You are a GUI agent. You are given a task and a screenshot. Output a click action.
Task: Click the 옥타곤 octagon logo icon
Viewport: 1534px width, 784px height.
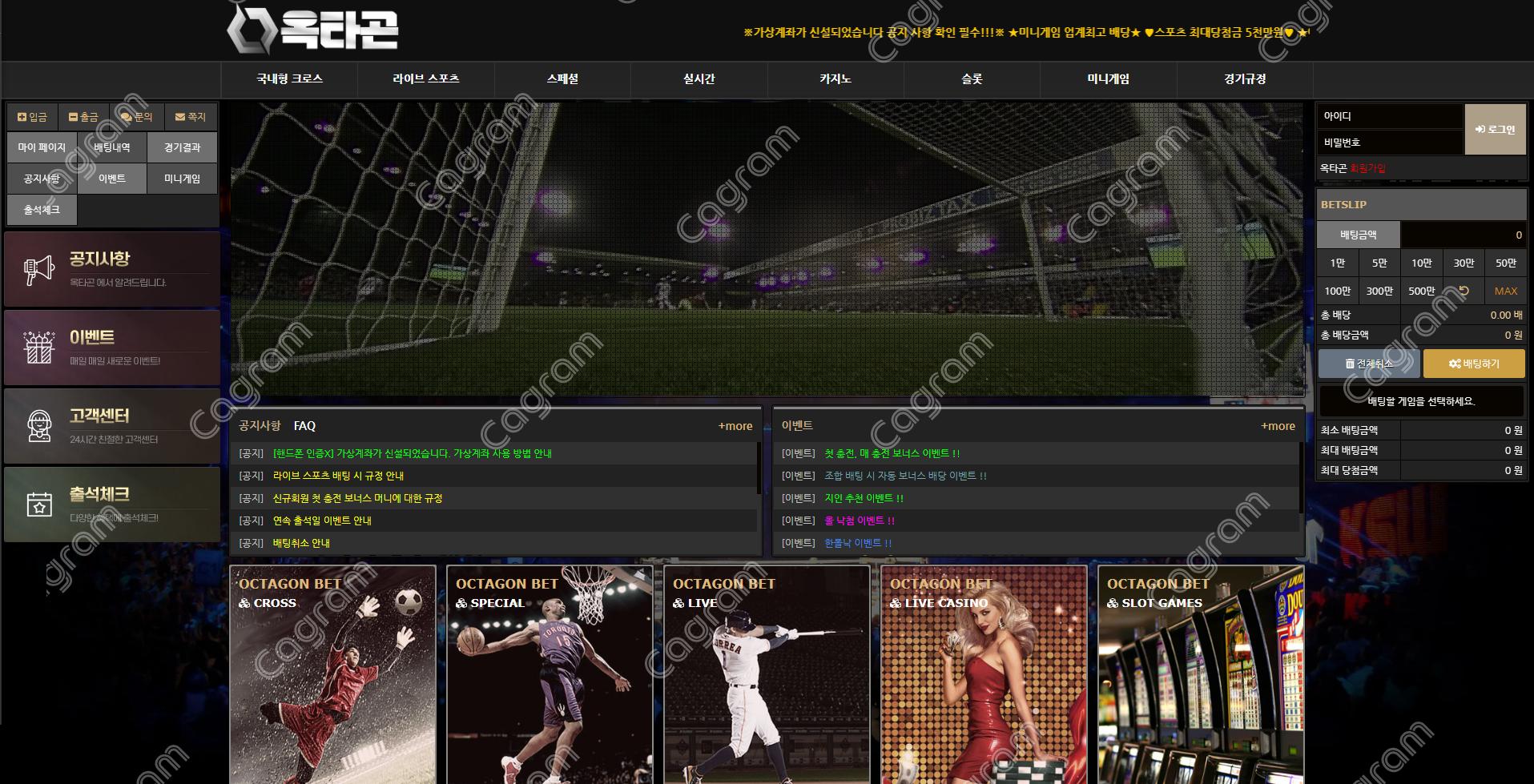pos(250,30)
